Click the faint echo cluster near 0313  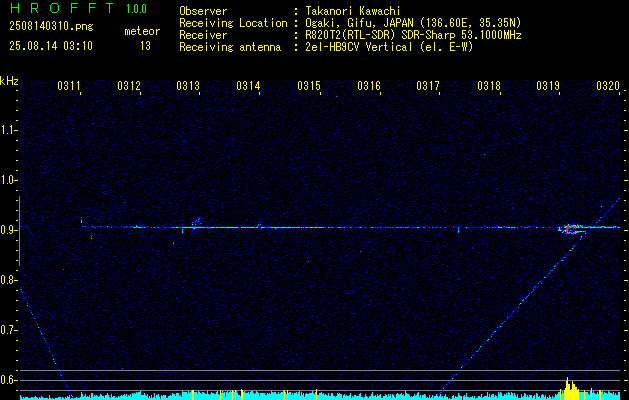[197, 221]
